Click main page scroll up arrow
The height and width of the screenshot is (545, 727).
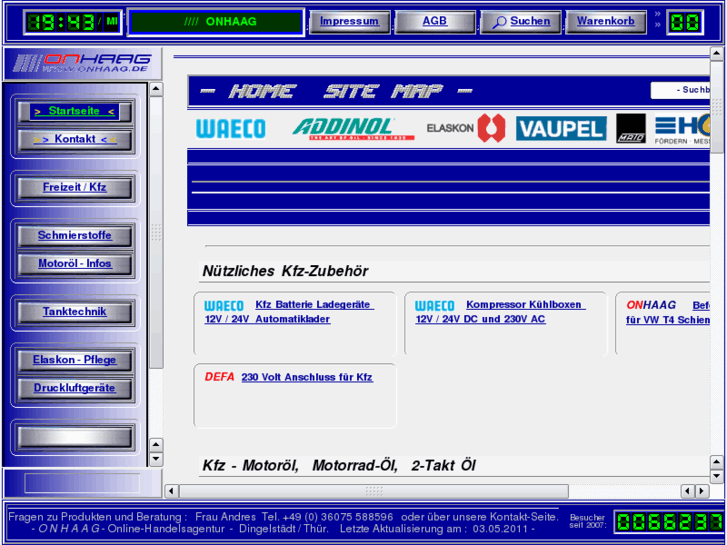(716, 53)
